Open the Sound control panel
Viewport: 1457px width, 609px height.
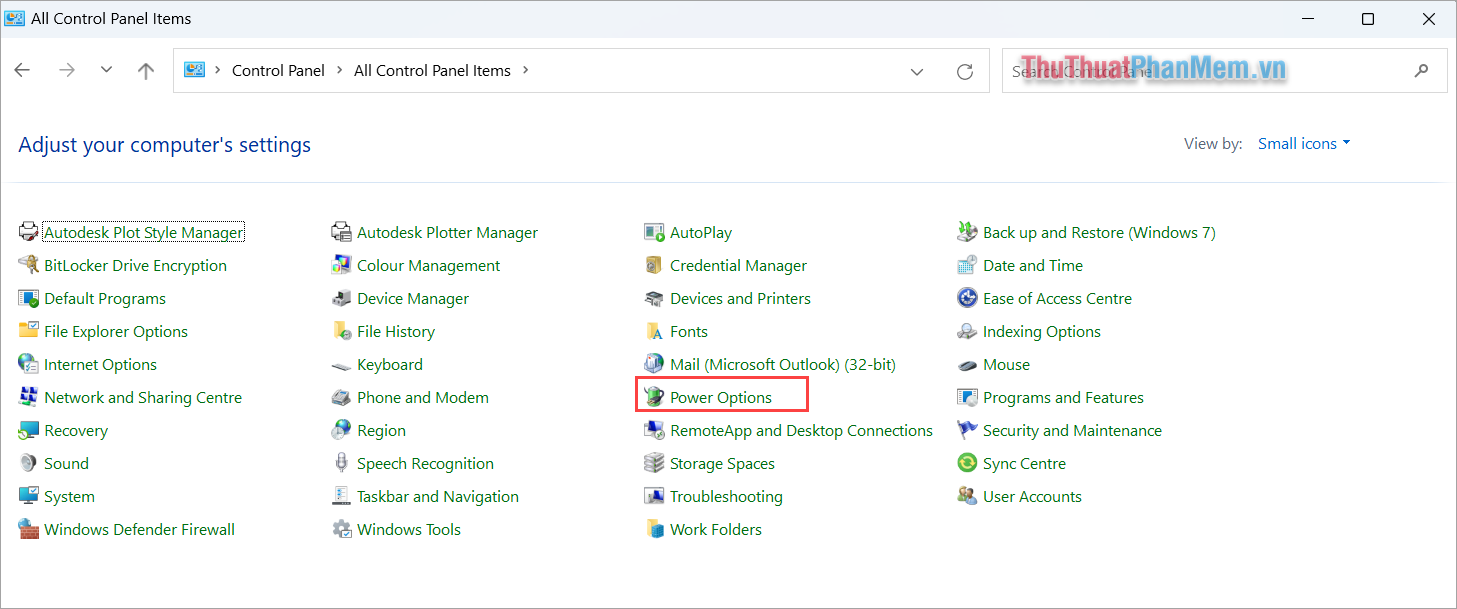pos(67,463)
